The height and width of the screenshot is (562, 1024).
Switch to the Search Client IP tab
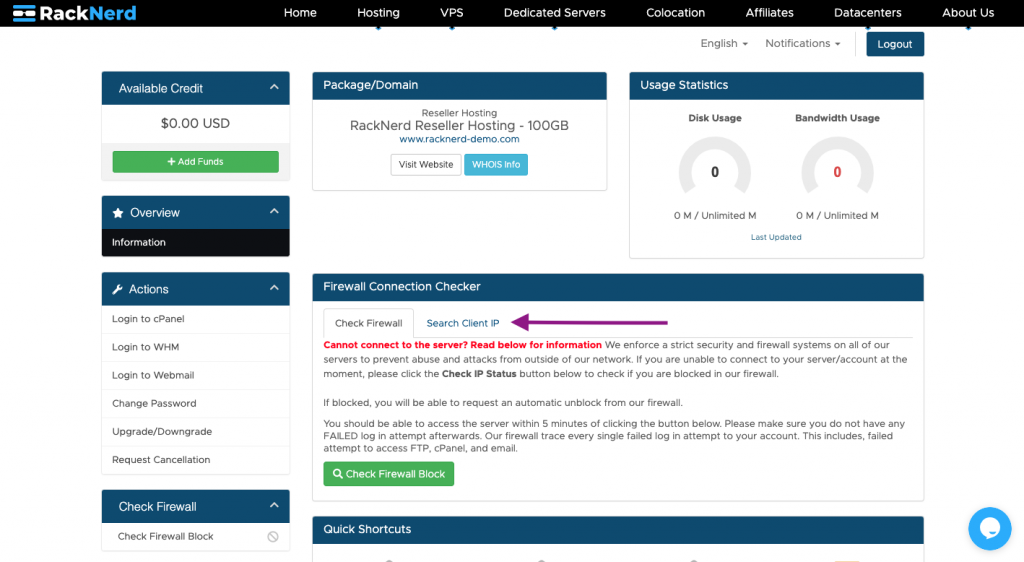point(462,323)
